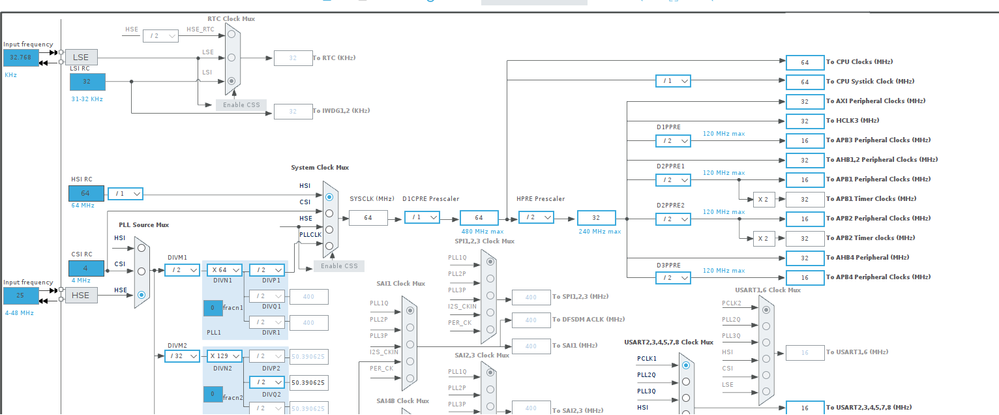Select LSE input in RTC Clock Mux
Screen dimensions: 999x415
[232, 57]
